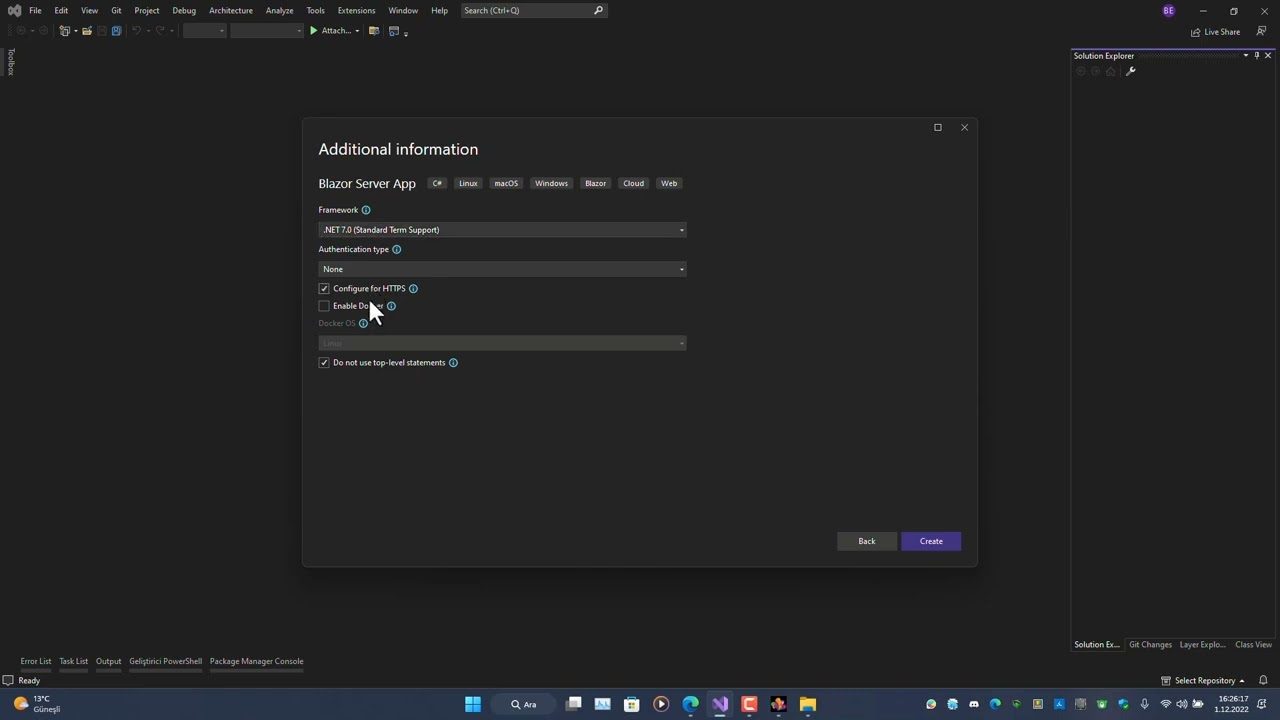Focus the Search (Ctrl+Q) box
Screen dimensions: 1280x720
[x=534, y=10]
